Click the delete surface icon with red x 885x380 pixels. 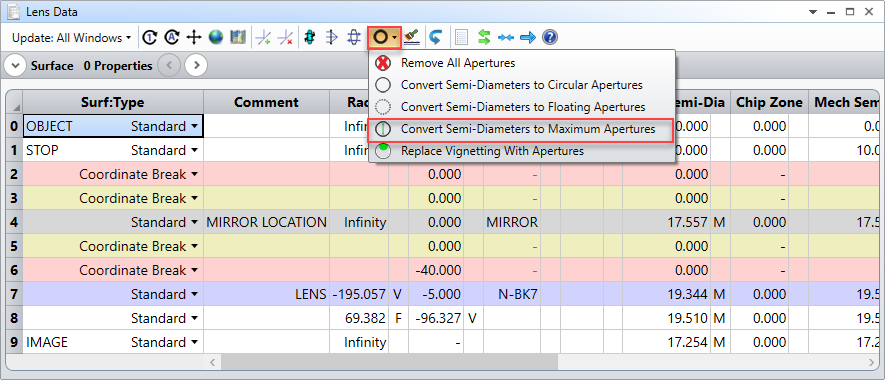286,38
